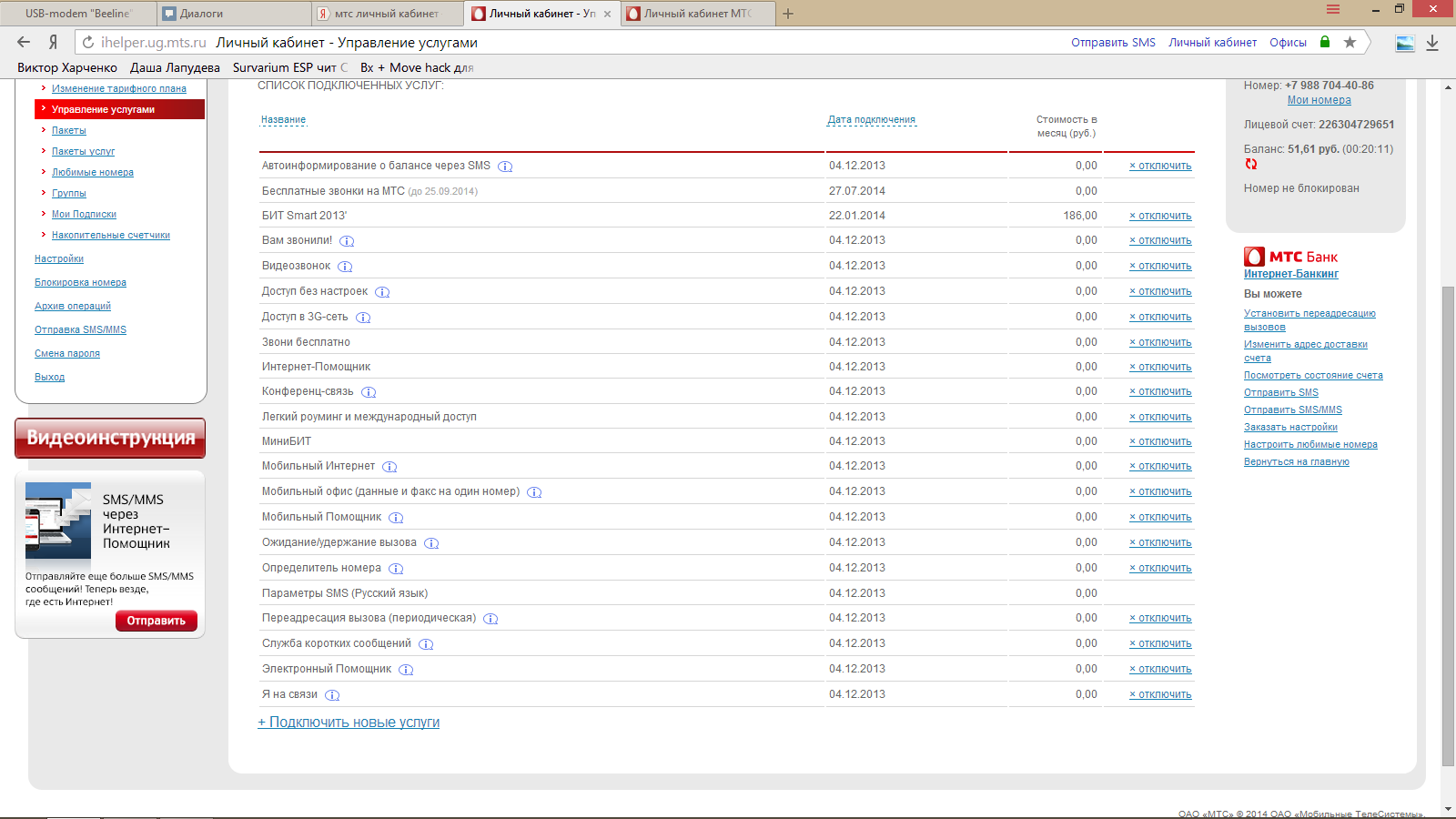1456x819 pixels.
Task: Close the active Личный кабинет tab
Action: click(x=607, y=14)
